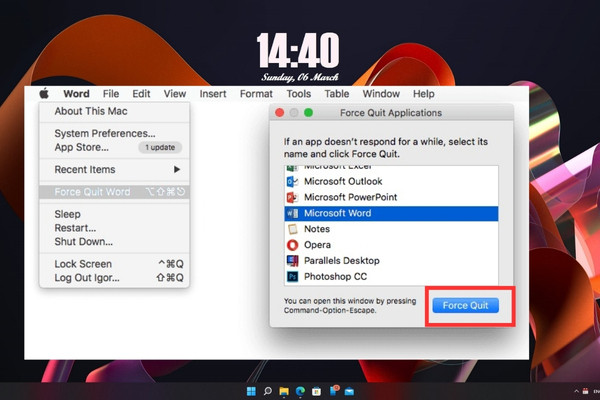This screenshot has width=600, height=400.
Task: Open the Insert menu
Action: 213,94
